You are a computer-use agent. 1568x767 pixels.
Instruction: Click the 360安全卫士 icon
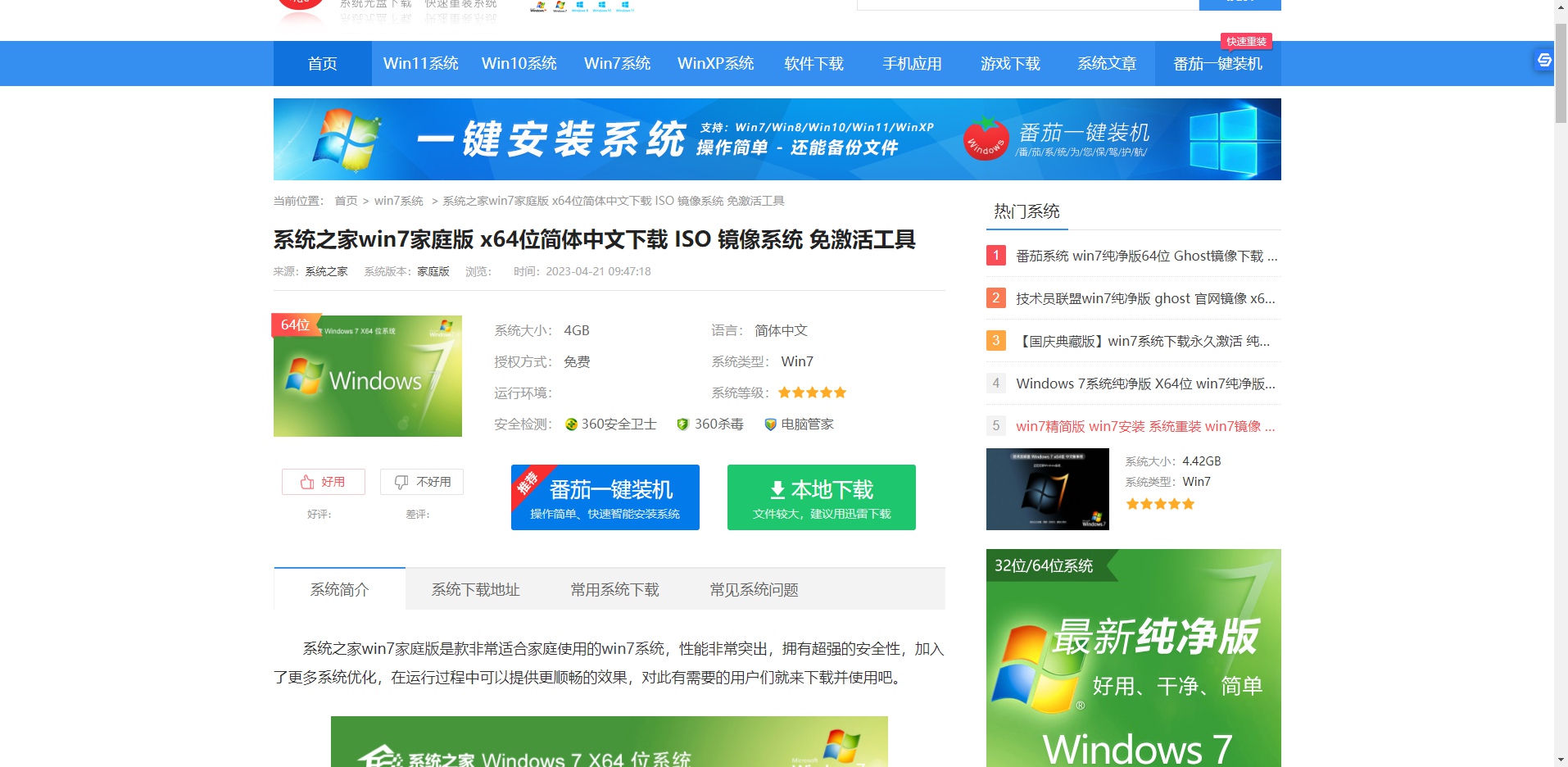coord(572,424)
